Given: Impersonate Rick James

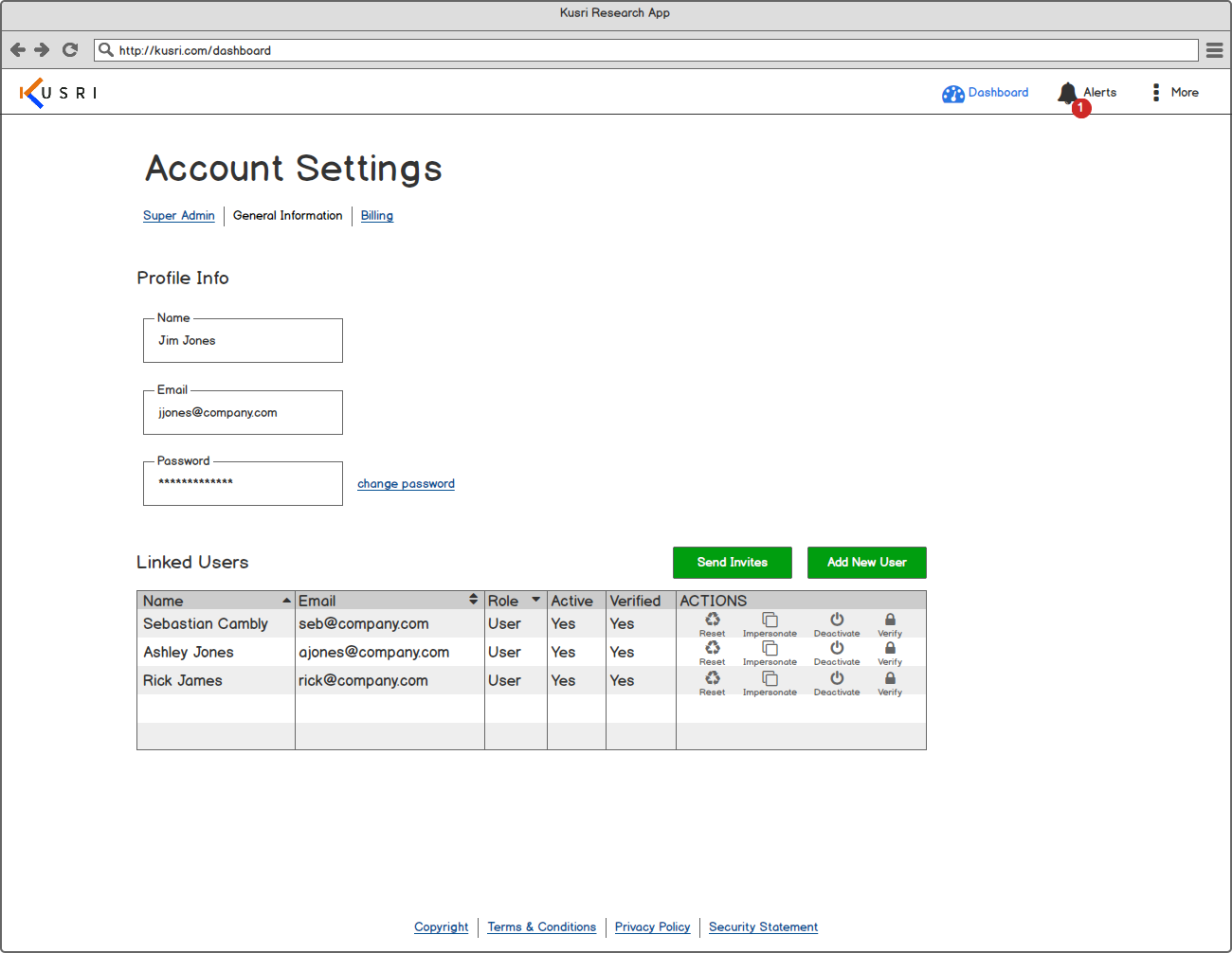Looking at the screenshot, I should [770, 683].
